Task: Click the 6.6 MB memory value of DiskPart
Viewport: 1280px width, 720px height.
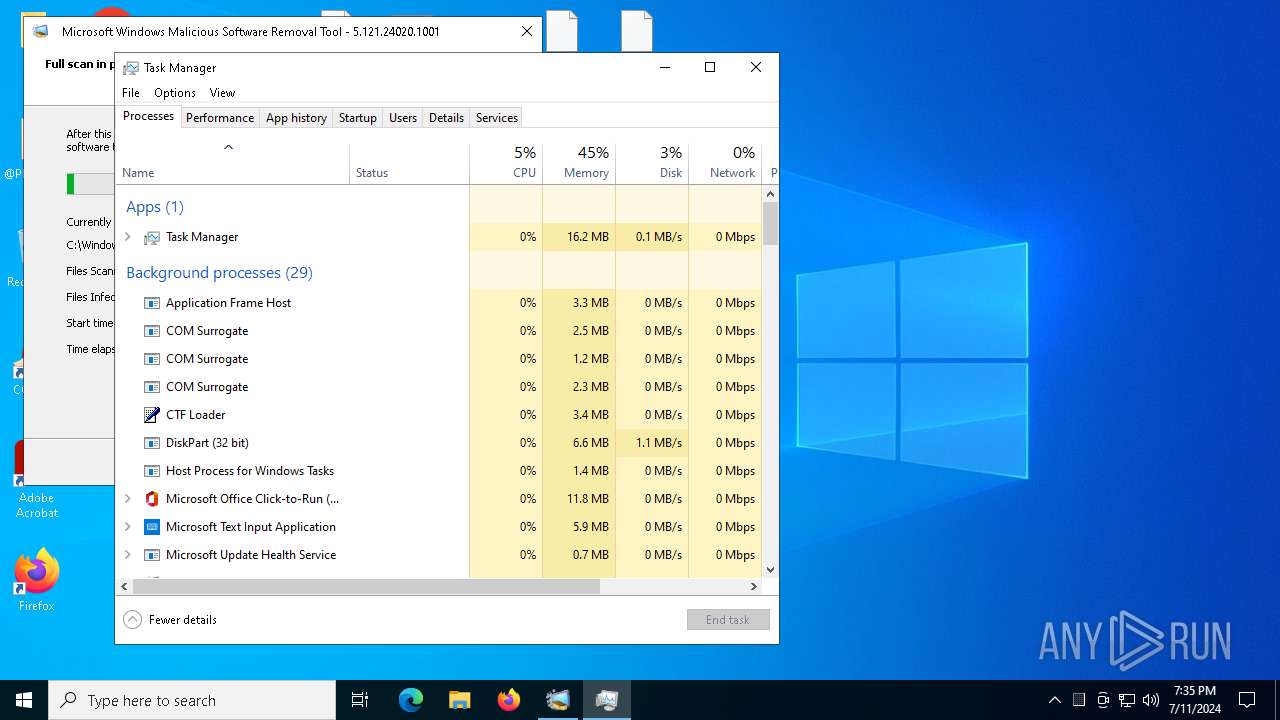Action: (590, 443)
